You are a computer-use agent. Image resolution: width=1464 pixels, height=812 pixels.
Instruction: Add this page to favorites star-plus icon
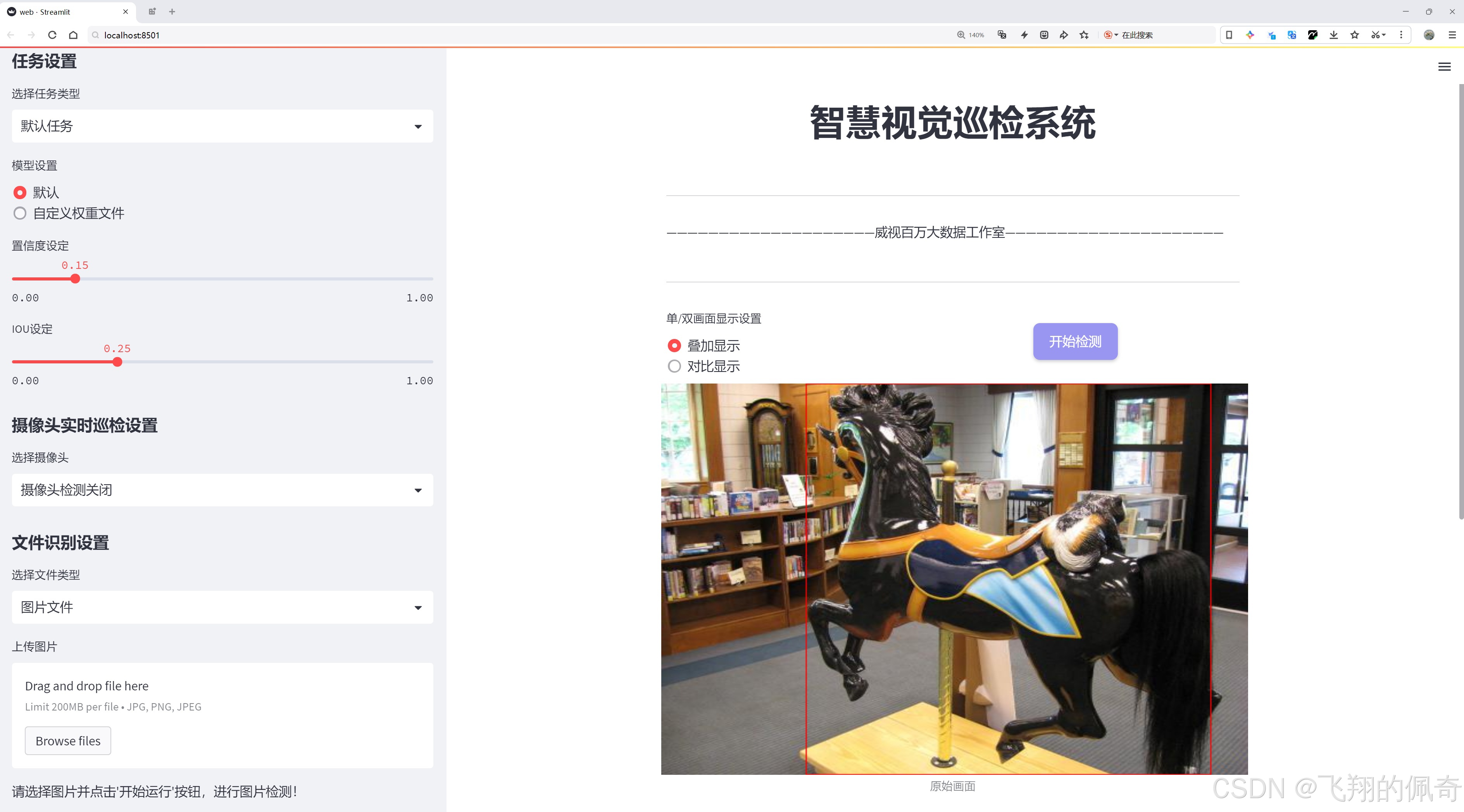pyautogui.click(x=1085, y=34)
